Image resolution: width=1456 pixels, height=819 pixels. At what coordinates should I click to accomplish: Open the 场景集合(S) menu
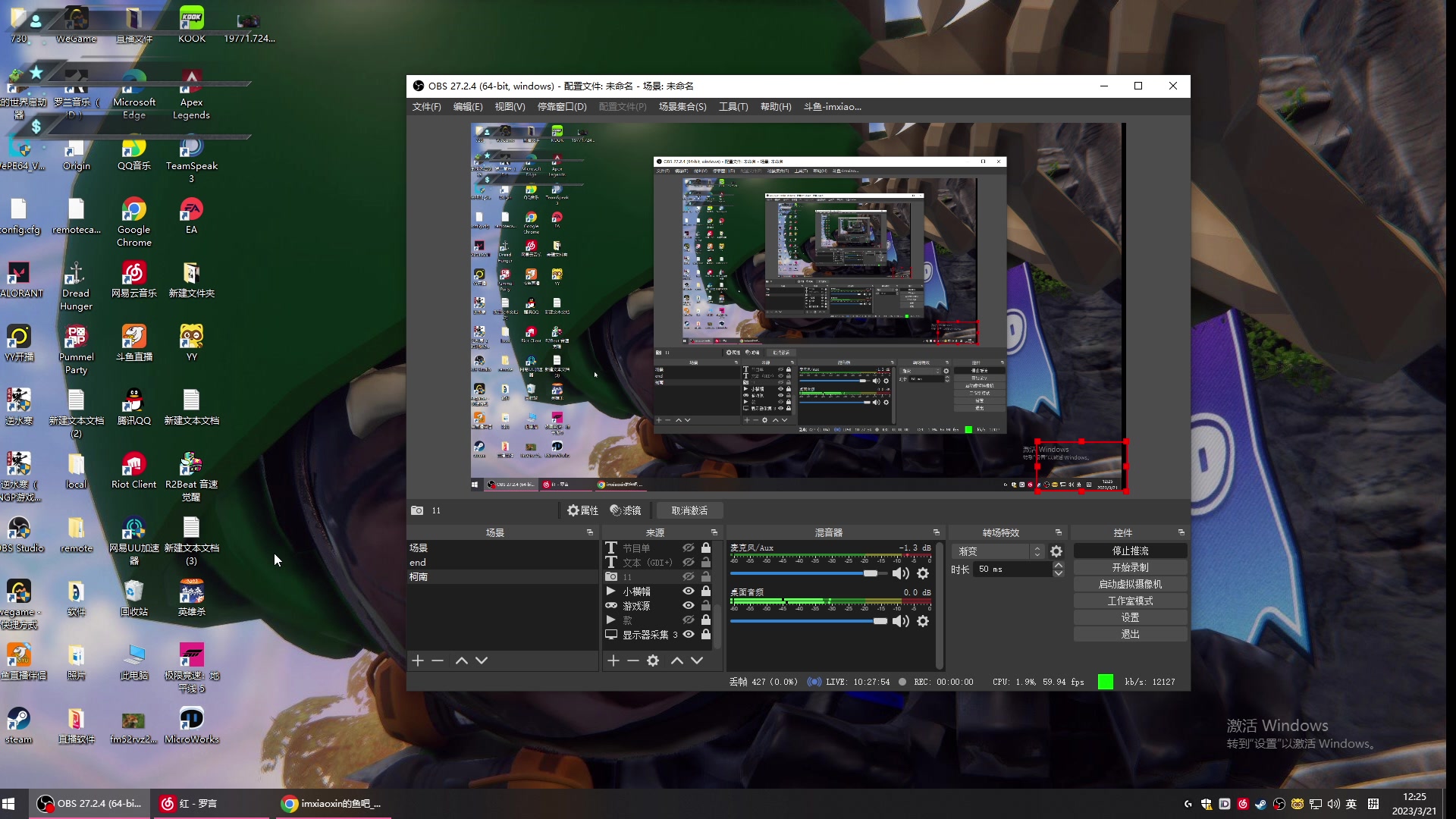coord(682,107)
